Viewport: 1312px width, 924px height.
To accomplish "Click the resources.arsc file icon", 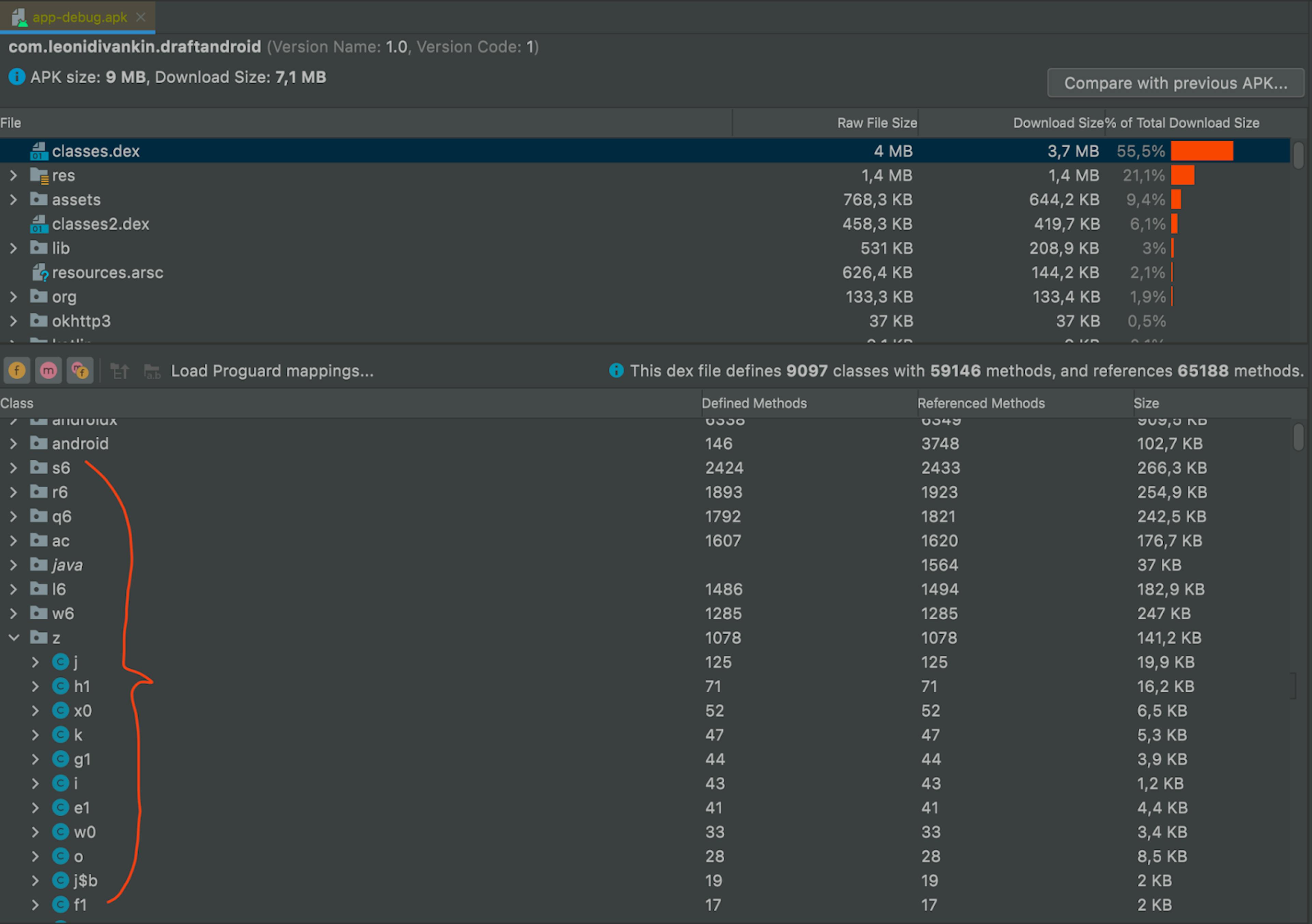I will pyautogui.click(x=39, y=273).
